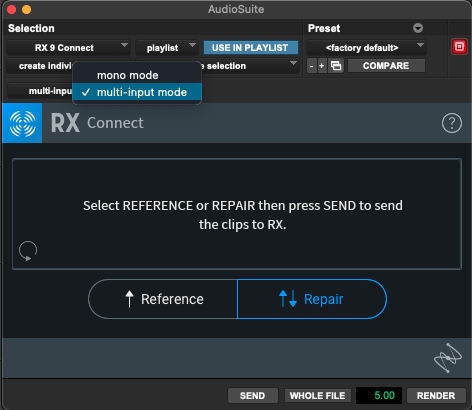Click the 5.00 handle length field
This screenshot has width=472, height=410.
[x=379, y=395]
